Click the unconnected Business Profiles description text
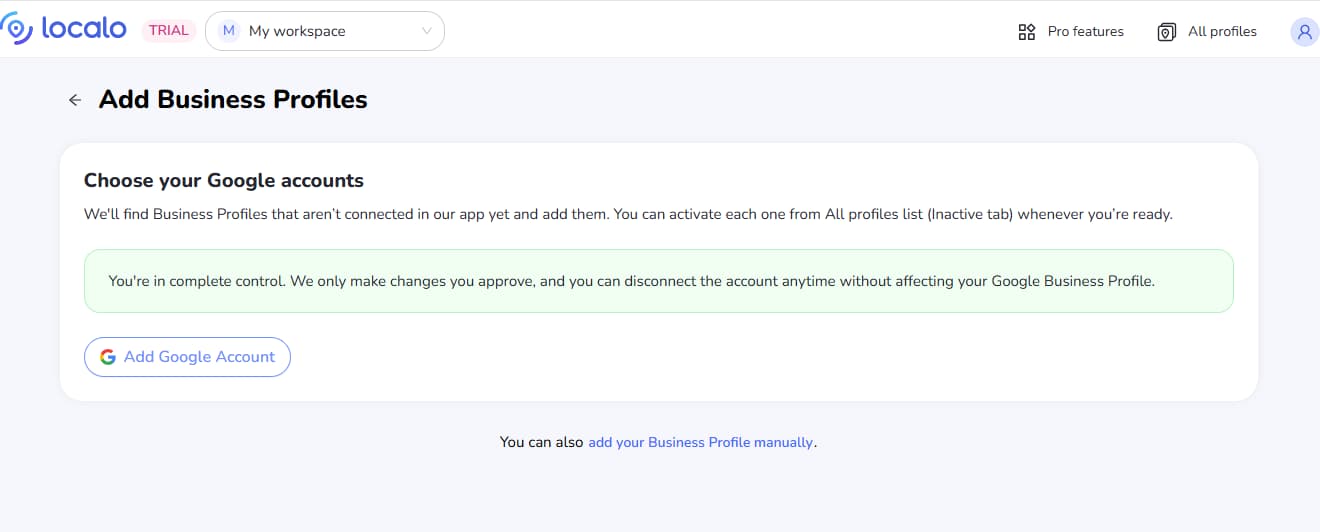The width and height of the screenshot is (1320, 532). click(x=628, y=214)
